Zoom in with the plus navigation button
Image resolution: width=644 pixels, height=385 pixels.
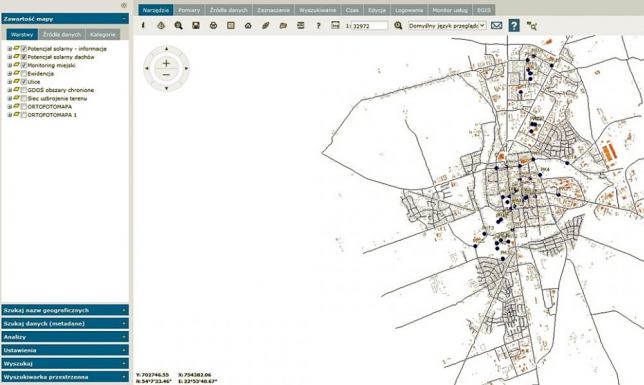[x=166, y=63]
